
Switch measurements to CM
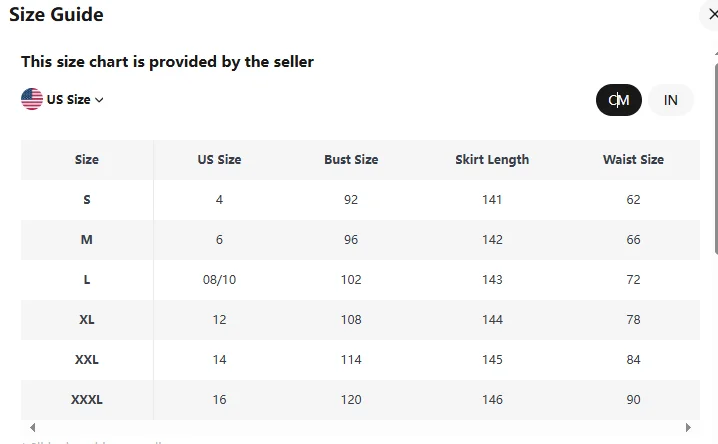pos(618,100)
